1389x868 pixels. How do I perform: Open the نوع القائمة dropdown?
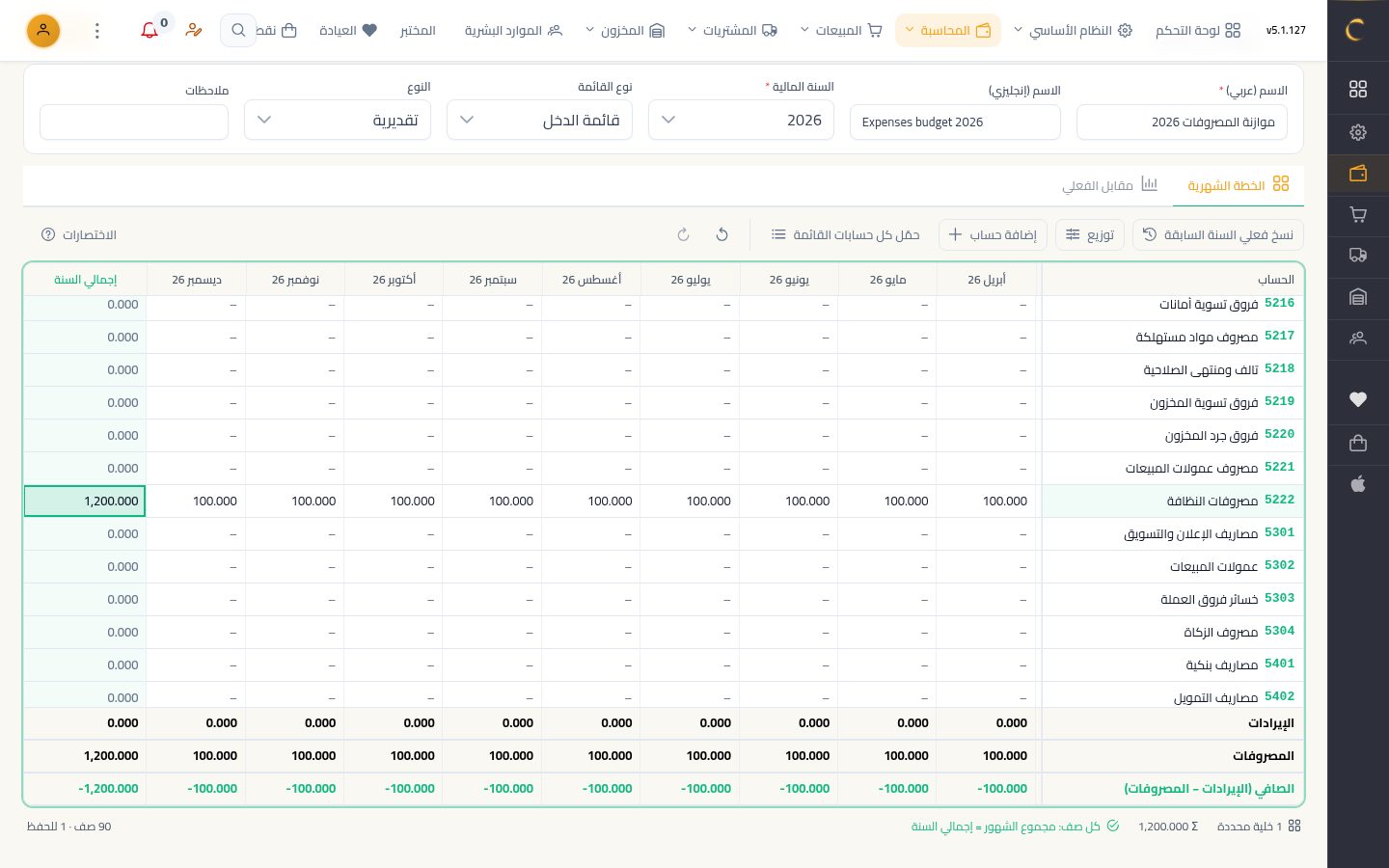pyautogui.click(x=539, y=120)
